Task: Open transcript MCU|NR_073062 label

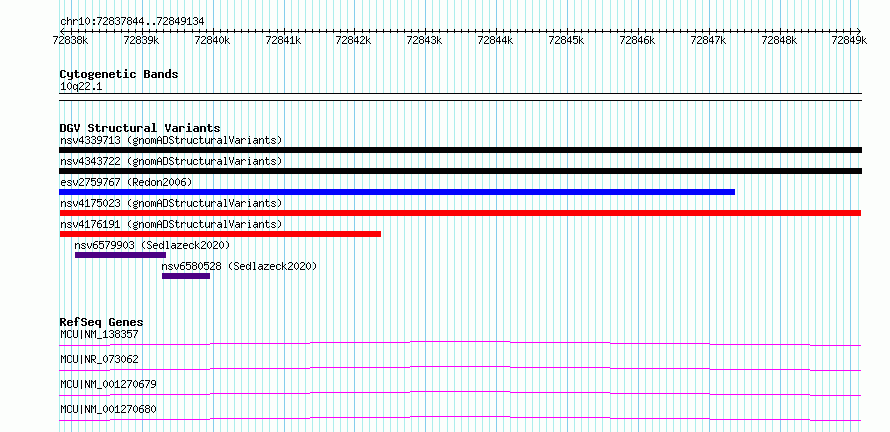Action: [x=99, y=359]
